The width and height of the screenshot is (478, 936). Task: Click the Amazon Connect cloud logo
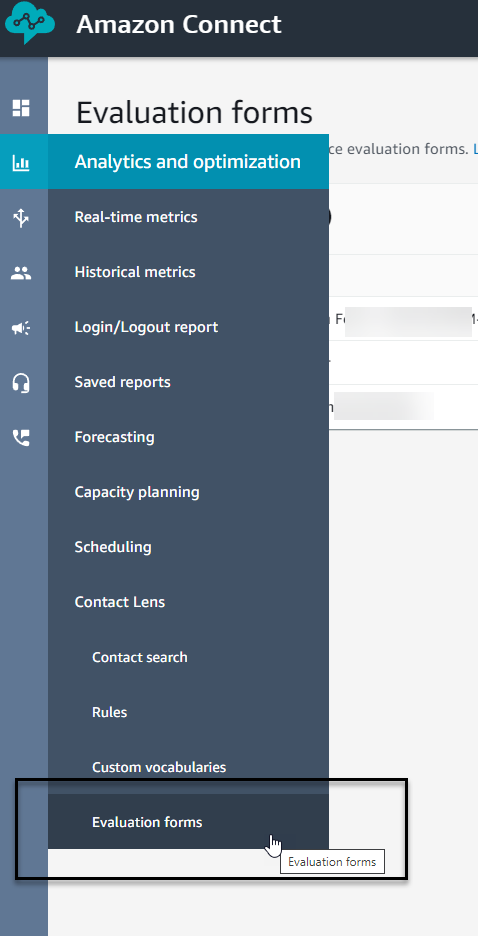click(30, 24)
